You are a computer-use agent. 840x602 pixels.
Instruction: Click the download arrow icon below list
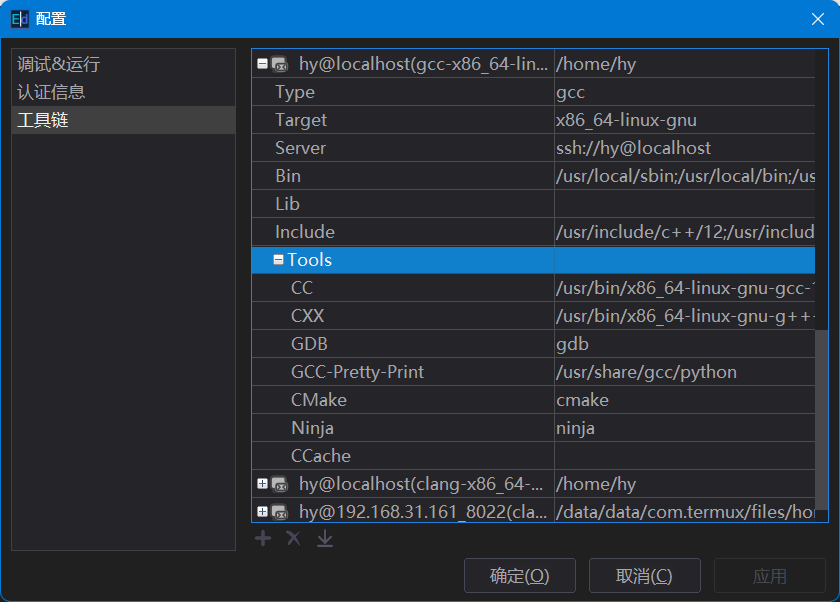(x=324, y=539)
